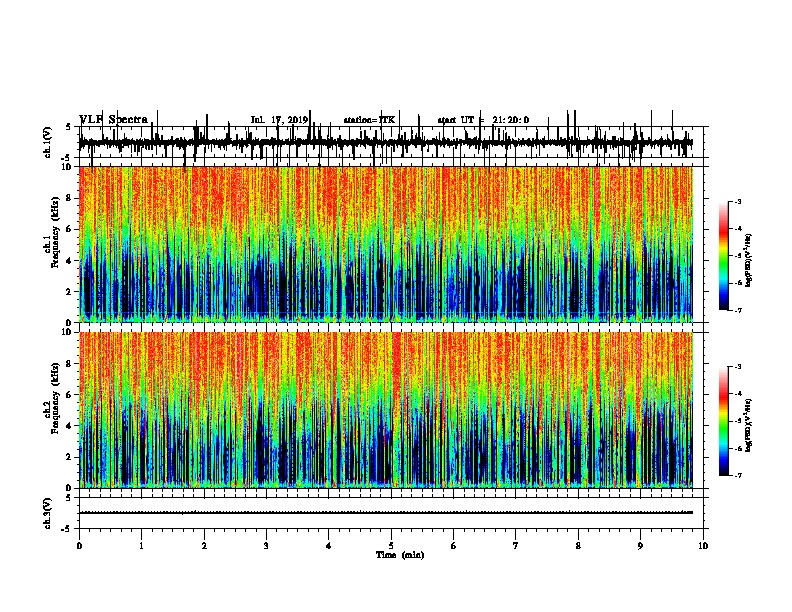Click the "VLF Spectra" title text
Image resolution: width=792 pixels, height=612 pixels.
coord(113,120)
